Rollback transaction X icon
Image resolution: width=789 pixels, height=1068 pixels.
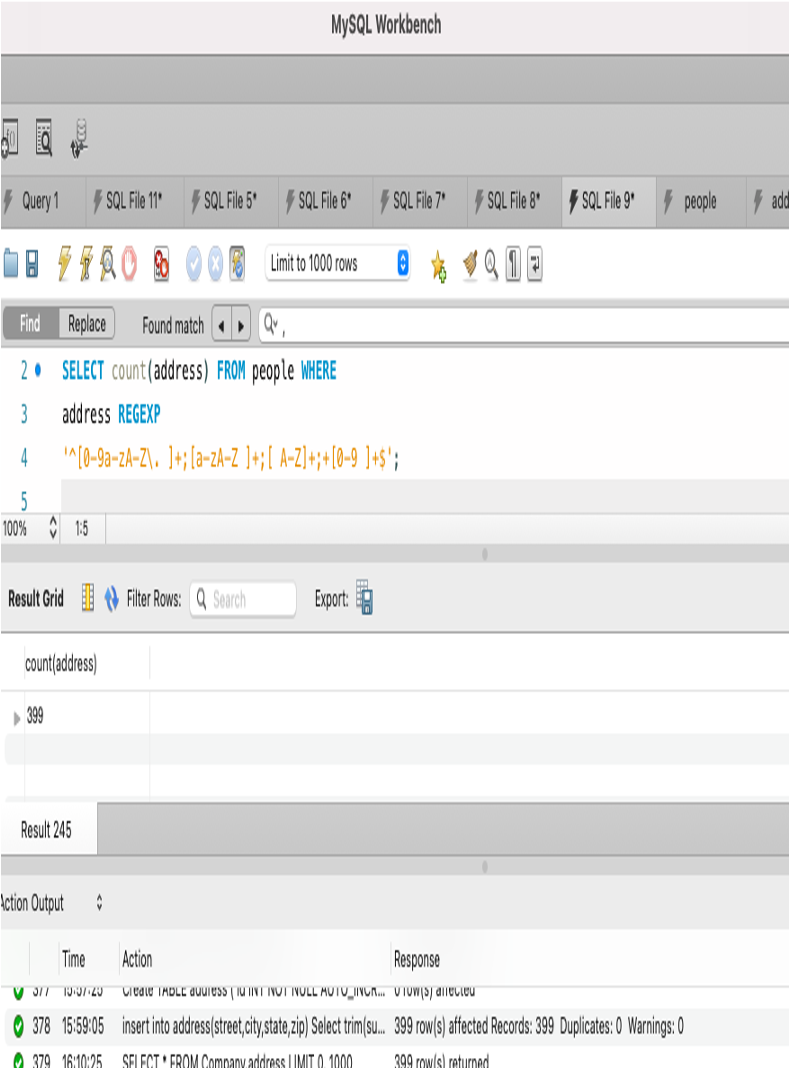[215, 264]
